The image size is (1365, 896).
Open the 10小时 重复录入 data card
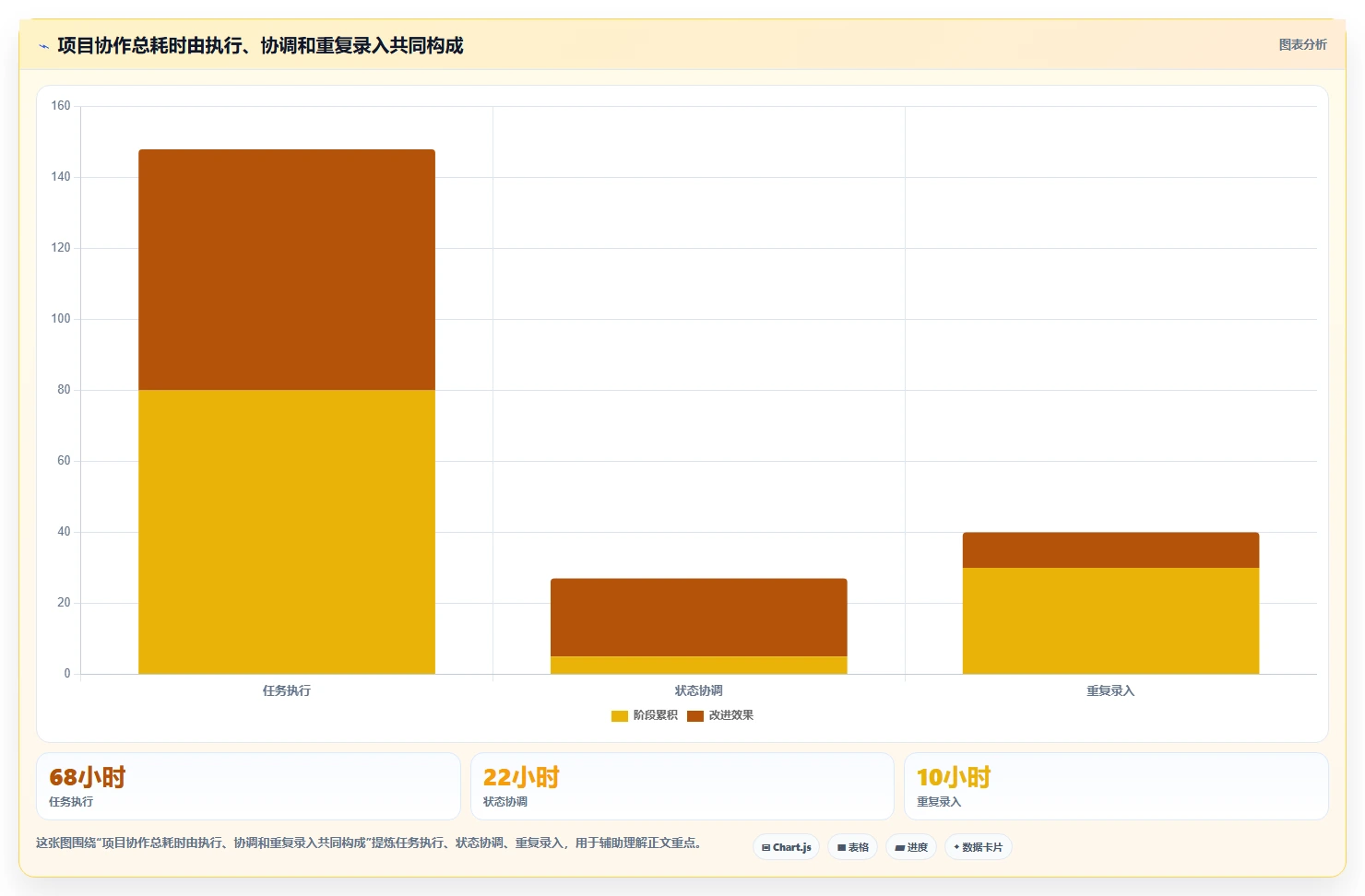click(x=1116, y=786)
